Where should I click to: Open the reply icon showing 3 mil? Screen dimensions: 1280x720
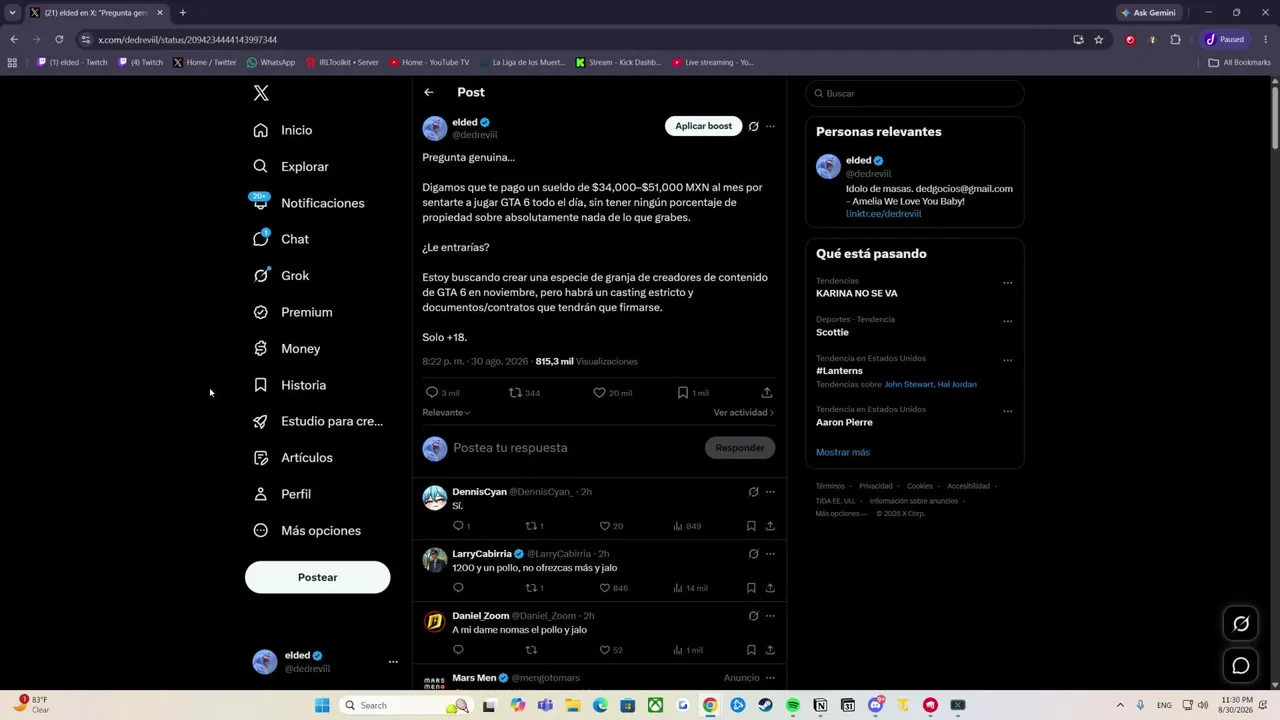(432, 393)
